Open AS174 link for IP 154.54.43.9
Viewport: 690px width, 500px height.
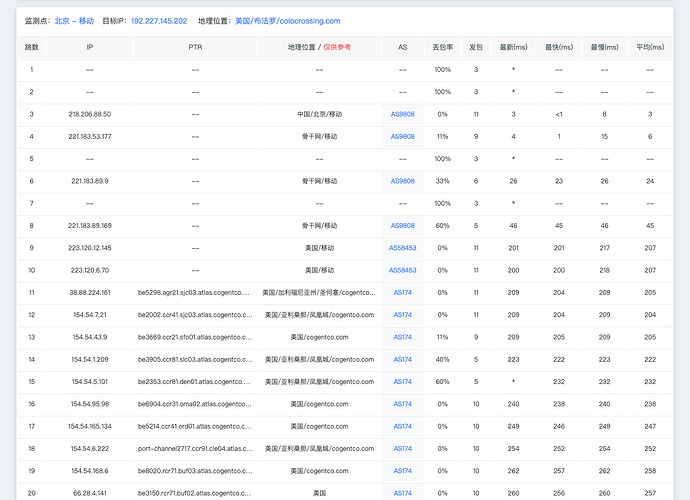point(403,337)
